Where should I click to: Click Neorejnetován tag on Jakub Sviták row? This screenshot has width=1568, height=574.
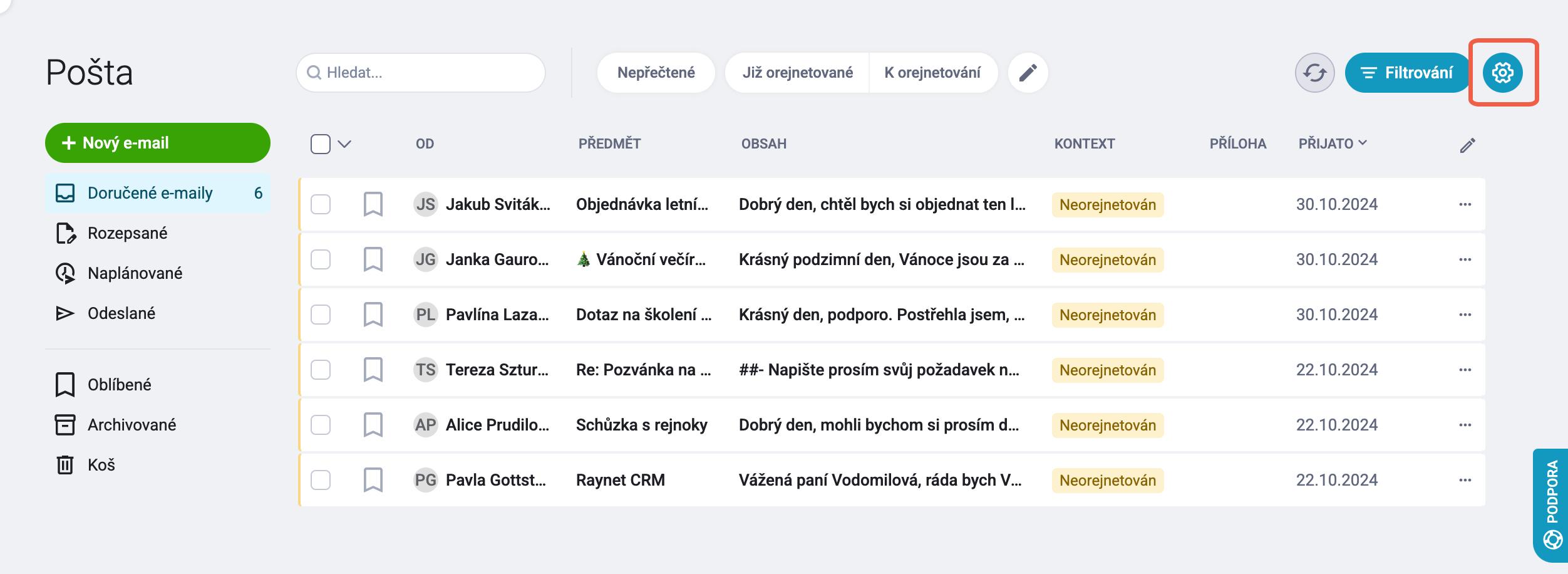pyautogui.click(x=1108, y=205)
